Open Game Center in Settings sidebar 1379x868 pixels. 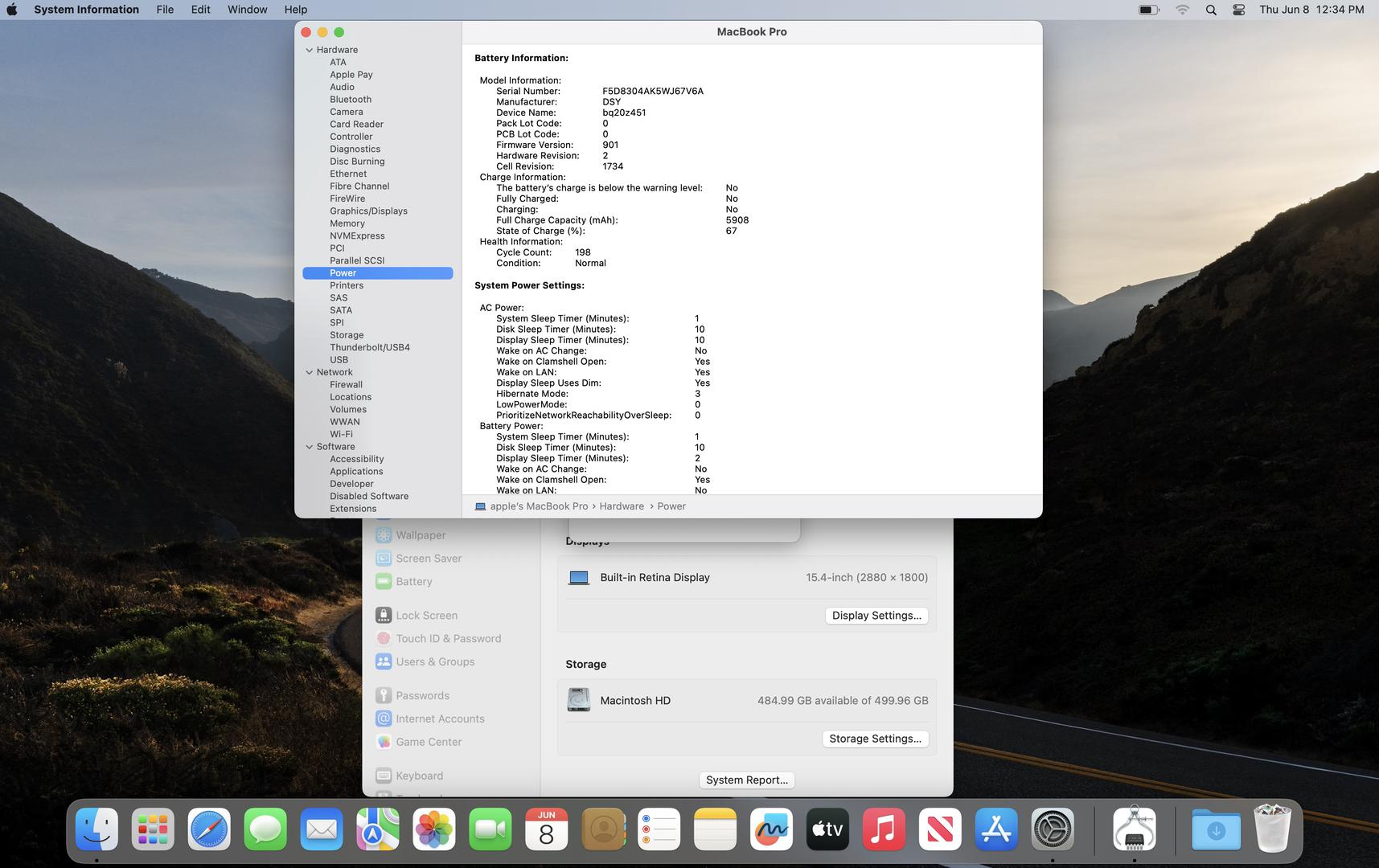click(419, 743)
